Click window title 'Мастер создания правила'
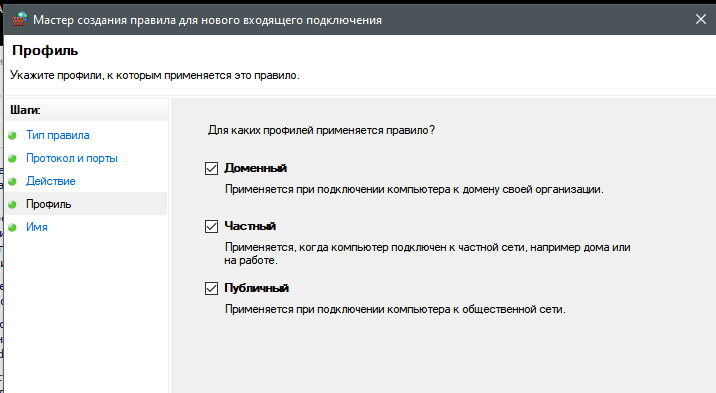Image resolution: width=716 pixels, height=393 pixels. pyautogui.click(x=207, y=20)
